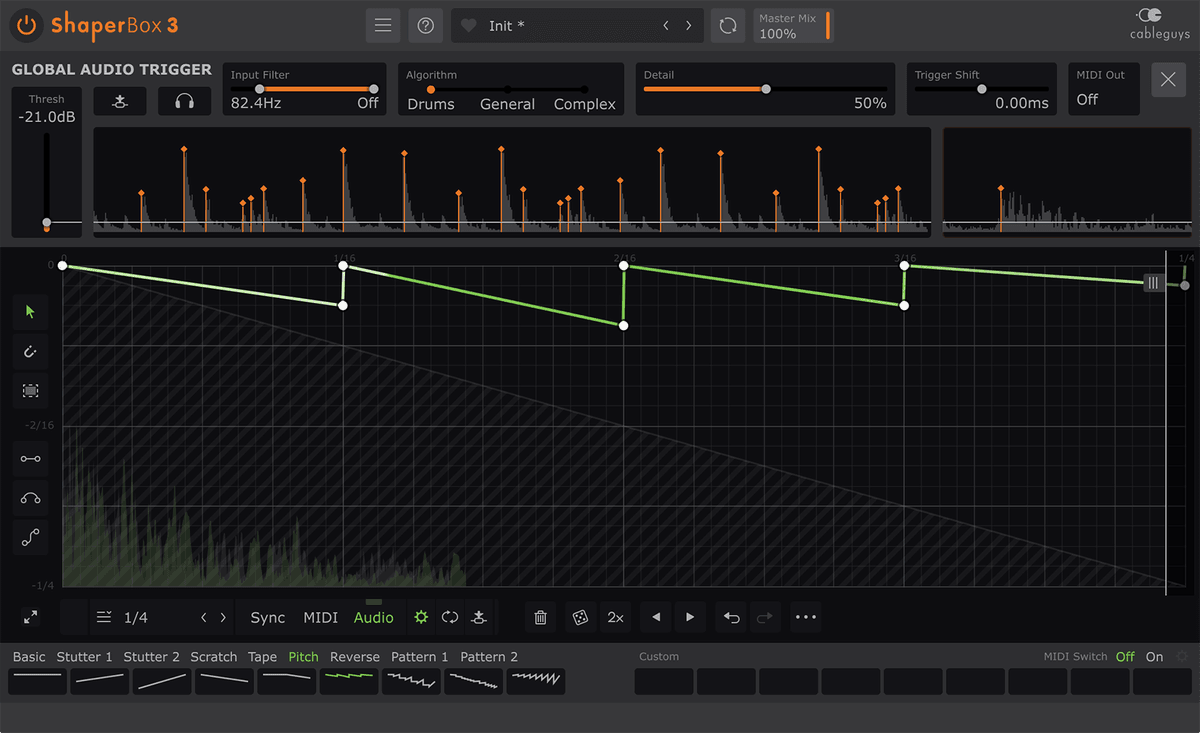Activate the region selection tool
The height and width of the screenshot is (733, 1200).
pos(30,390)
